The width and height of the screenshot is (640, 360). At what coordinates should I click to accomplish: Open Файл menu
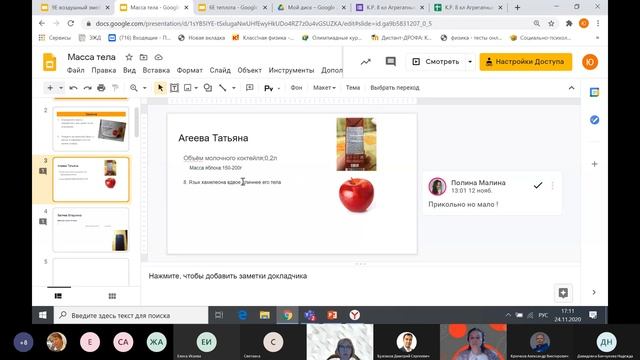(76, 70)
